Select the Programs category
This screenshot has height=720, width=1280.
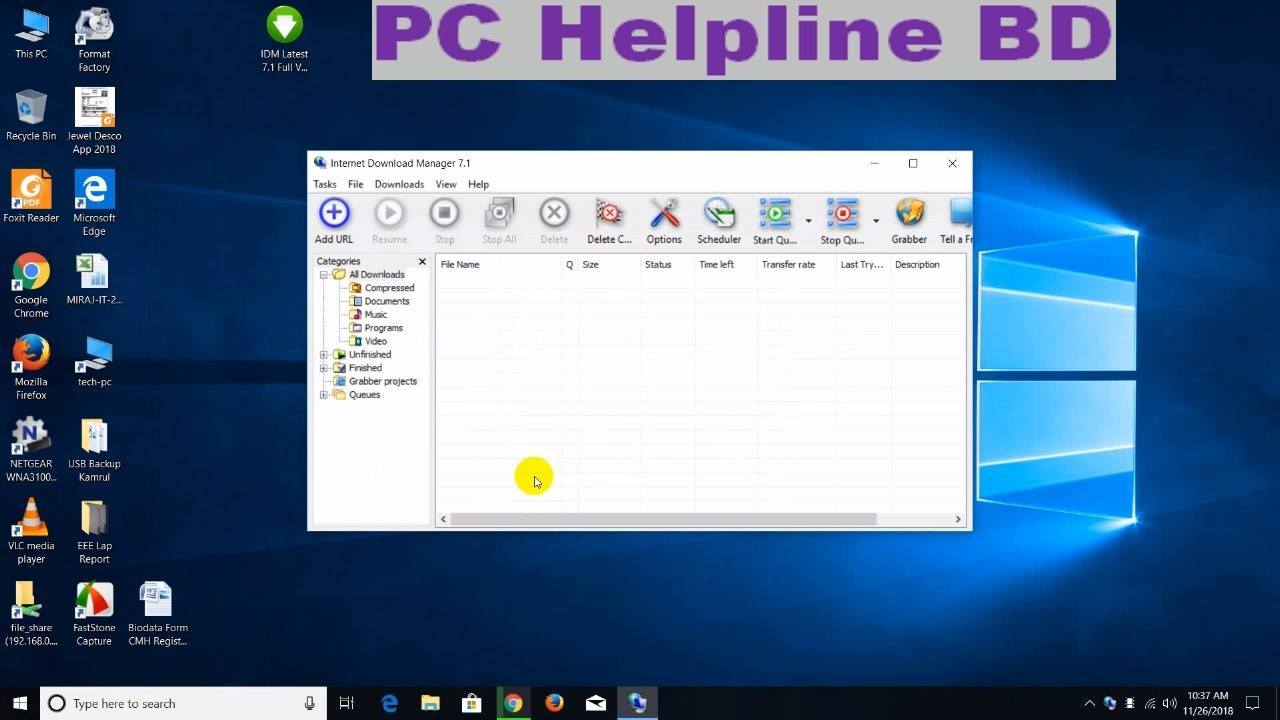384,328
